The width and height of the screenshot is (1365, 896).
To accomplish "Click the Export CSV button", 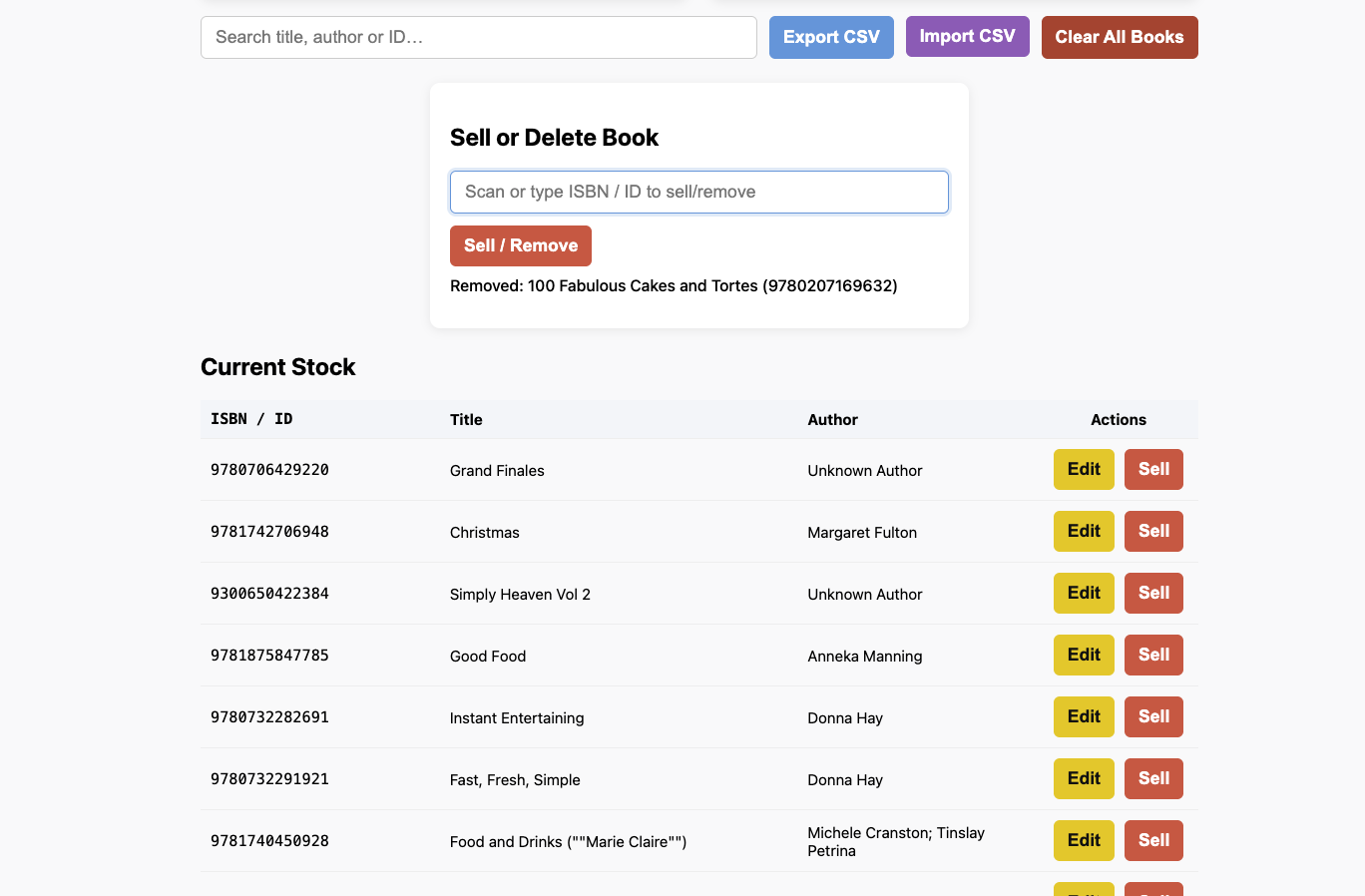I will (x=831, y=37).
